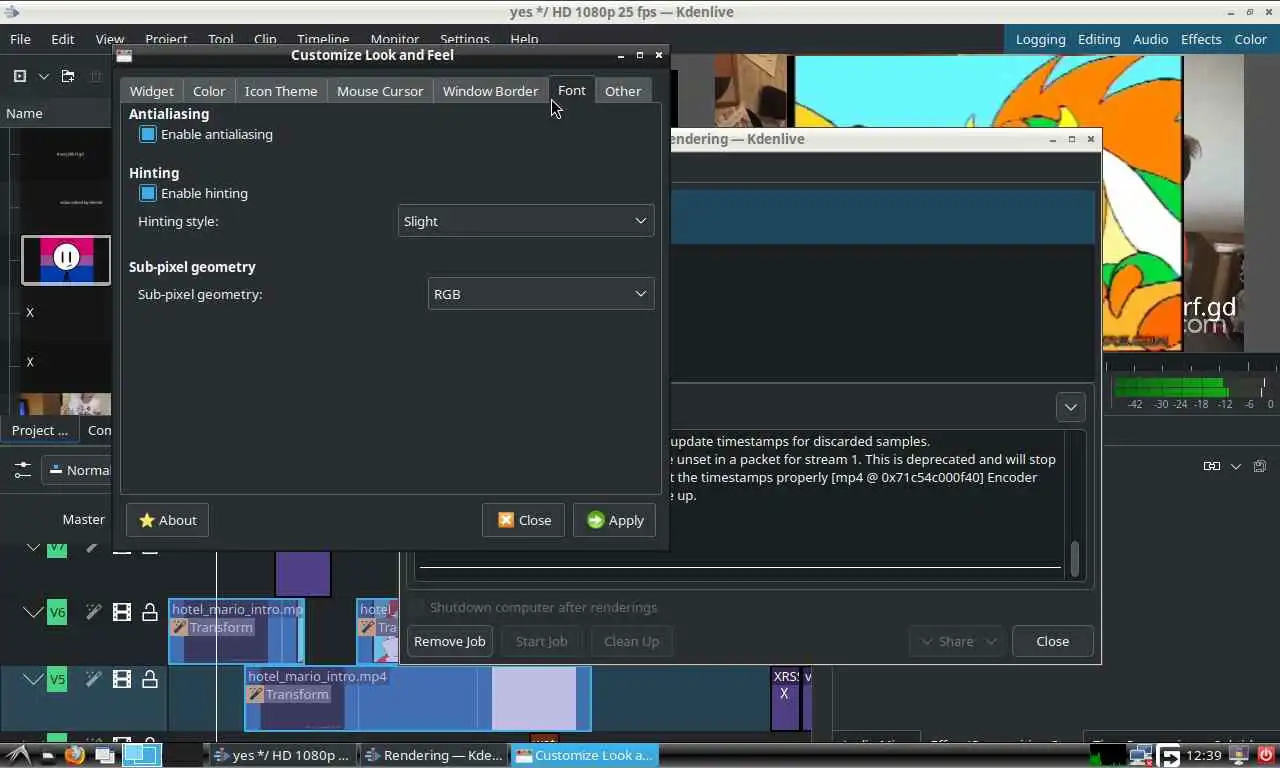
Task: Click the display tray icon beside the clock
Action: 1239,755
